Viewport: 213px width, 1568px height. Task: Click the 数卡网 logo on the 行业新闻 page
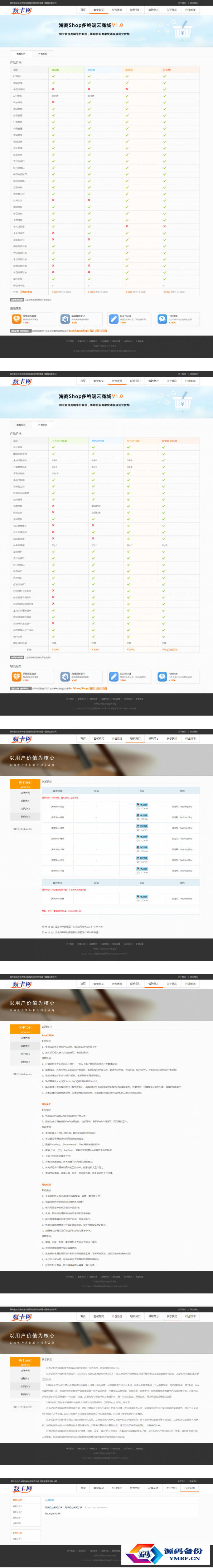22,1489
